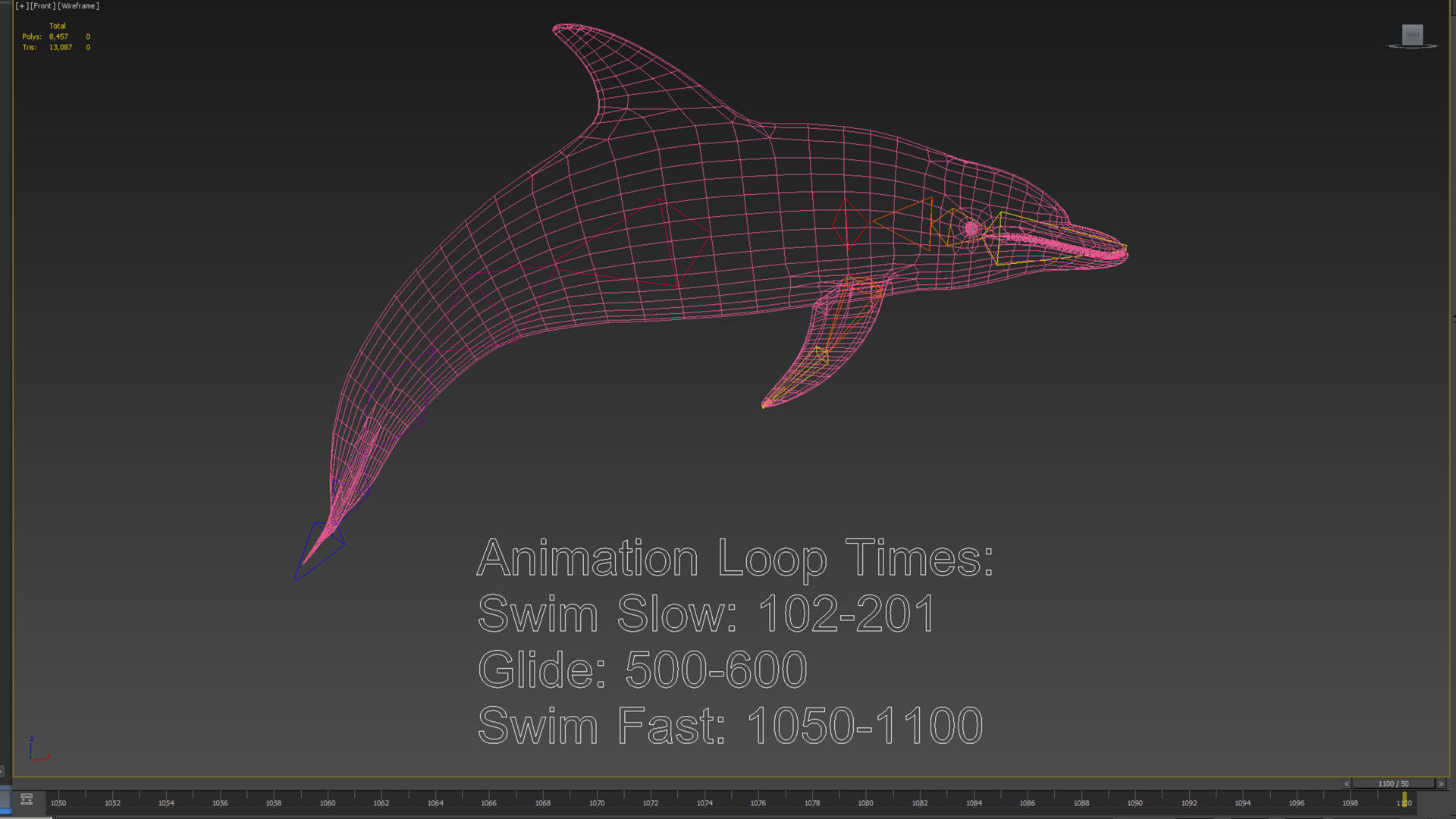Open the [Front] point-of-view viewport menu
Image resolution: width=1456 pixels, height=819 pixels.
pyautogui.click(x=42, y=6)
